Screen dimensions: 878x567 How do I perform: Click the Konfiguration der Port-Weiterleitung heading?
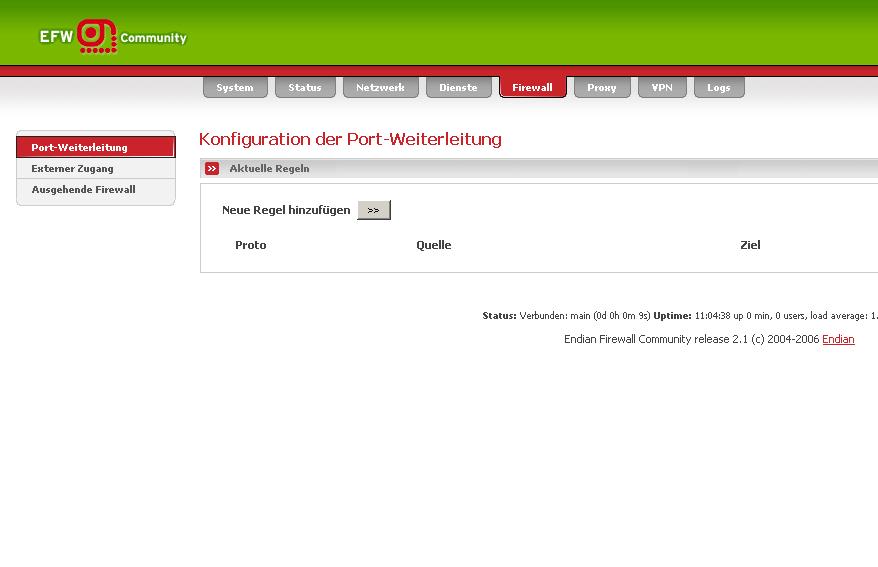tap(350, 139)
